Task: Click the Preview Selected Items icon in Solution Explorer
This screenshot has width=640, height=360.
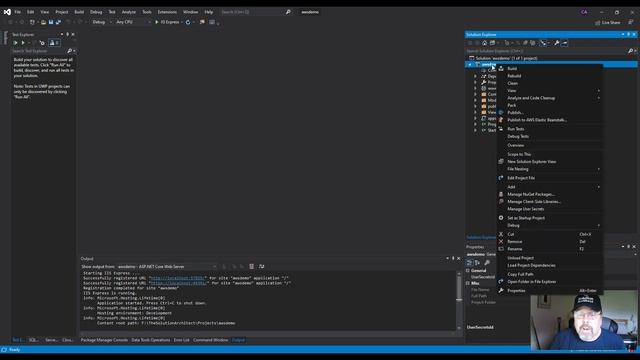Action: (564, 43)
